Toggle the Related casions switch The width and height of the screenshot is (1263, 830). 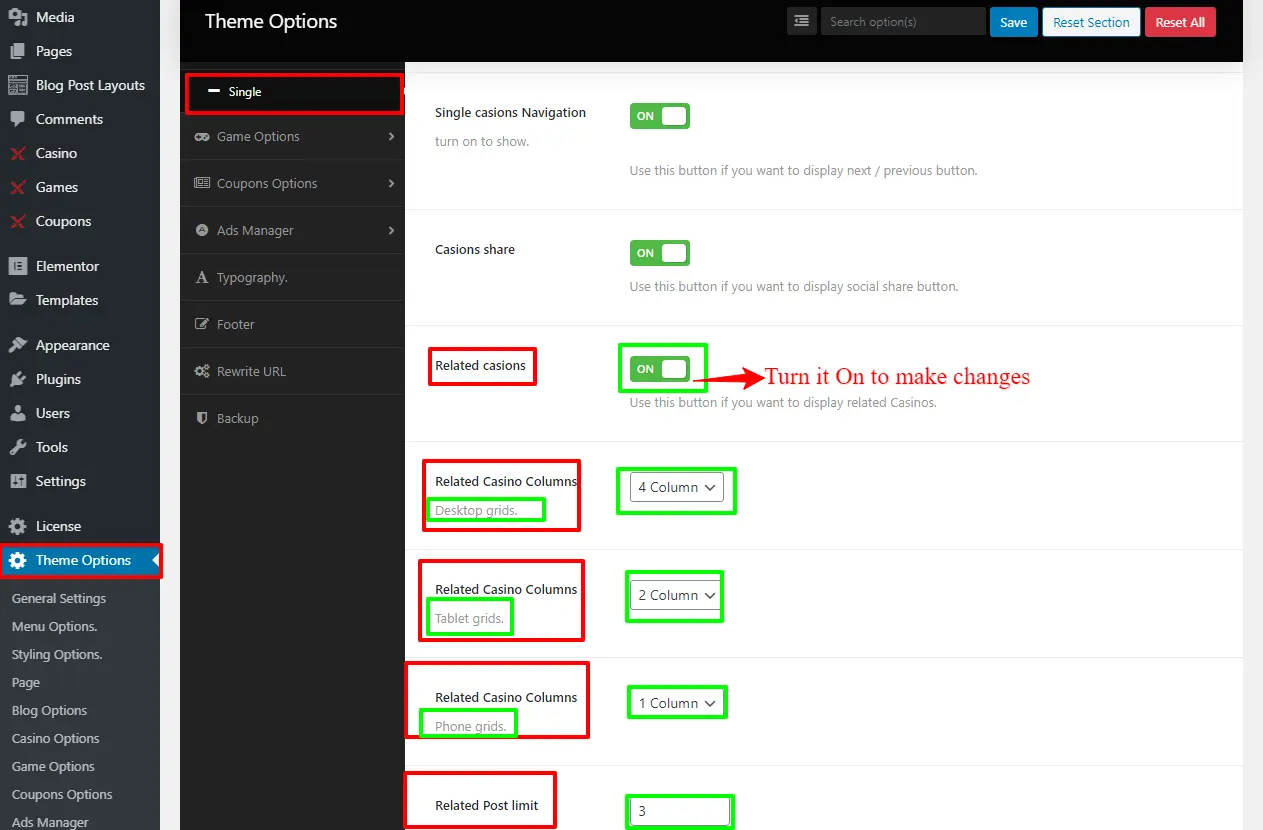tap(659, 369)
